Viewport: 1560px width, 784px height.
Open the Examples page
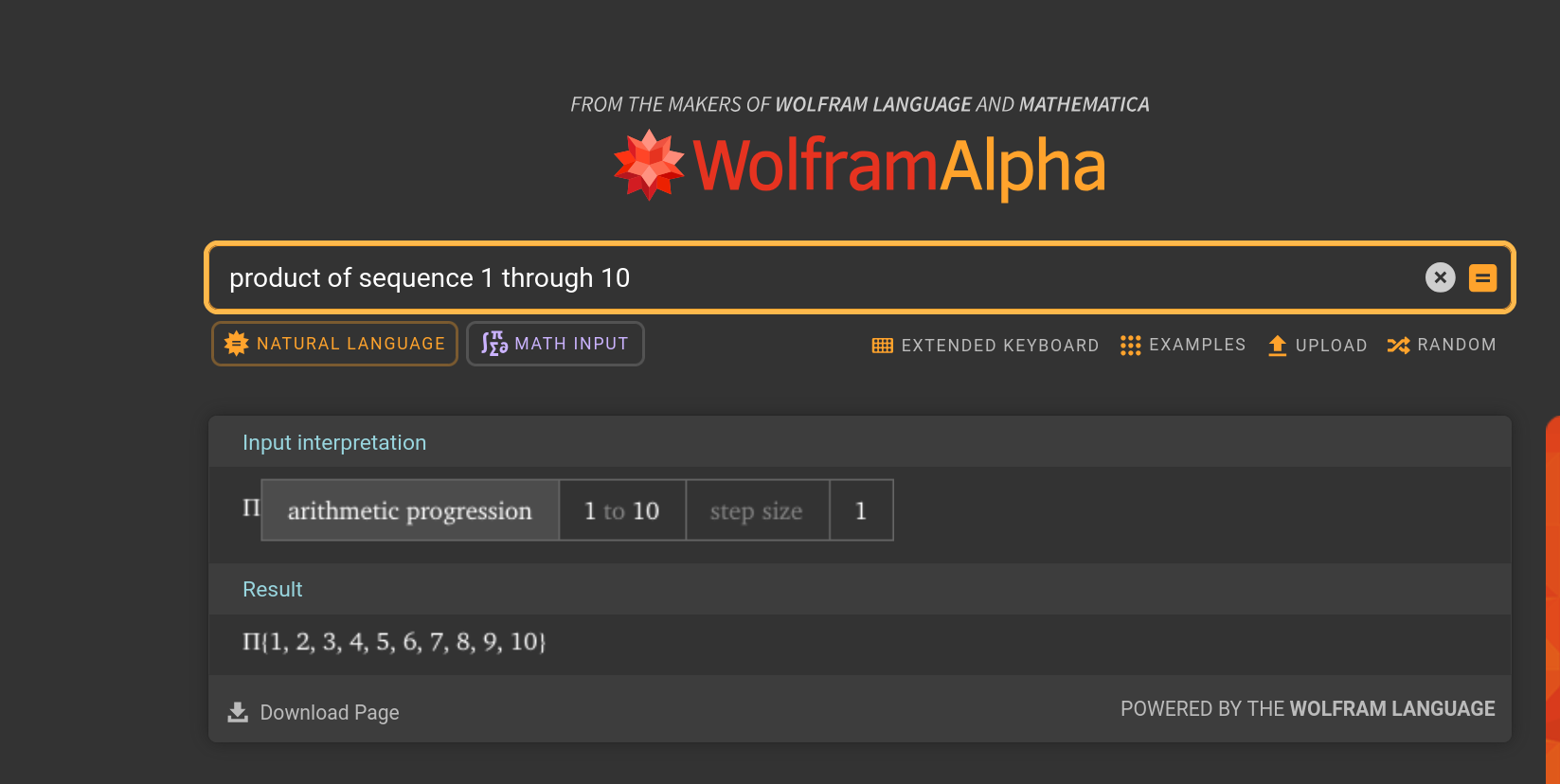click(1182, 345)
